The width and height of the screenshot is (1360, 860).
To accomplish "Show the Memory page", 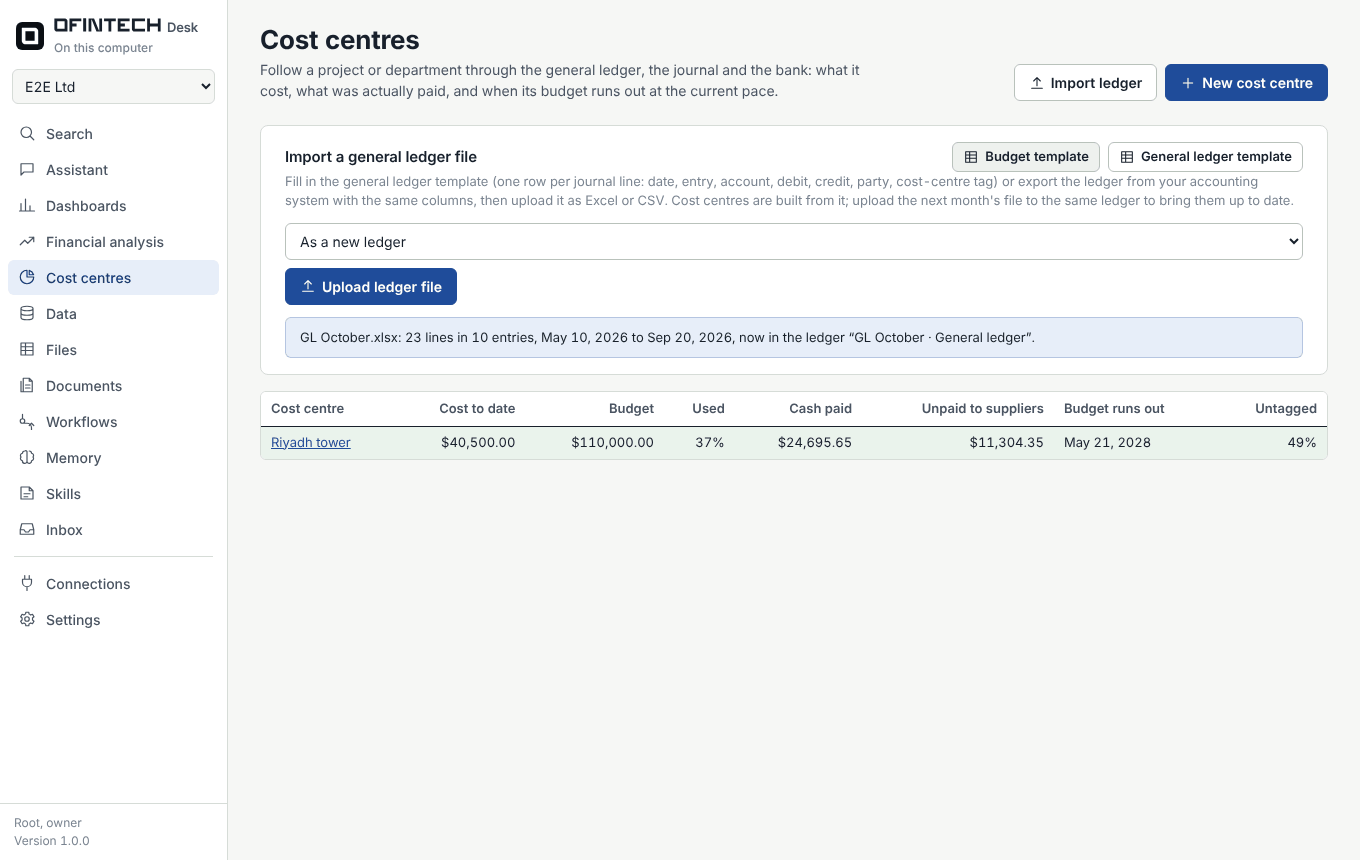I will 113,458.
